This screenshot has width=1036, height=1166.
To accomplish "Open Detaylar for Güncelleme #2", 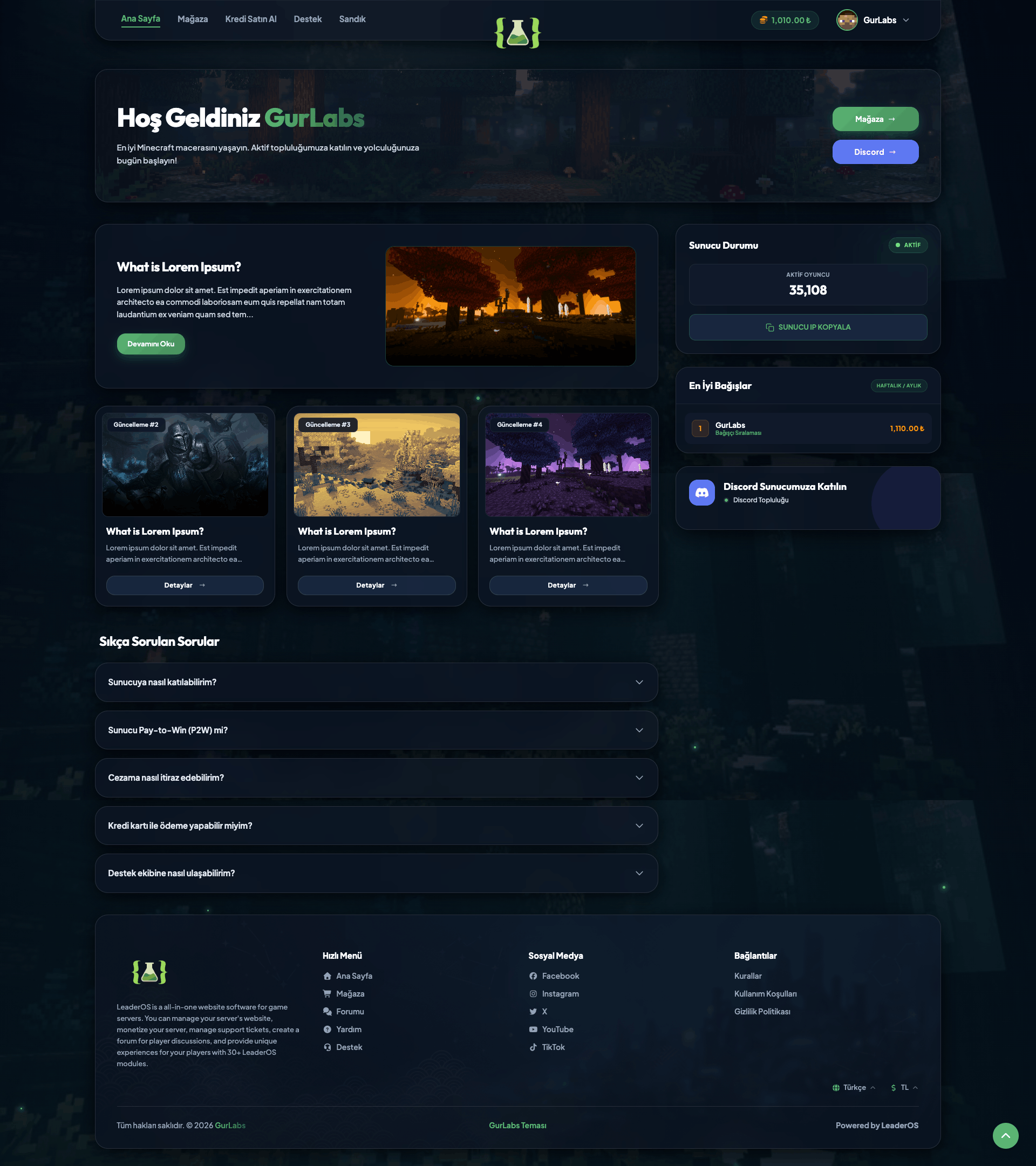I will click(x=185, y=585).
